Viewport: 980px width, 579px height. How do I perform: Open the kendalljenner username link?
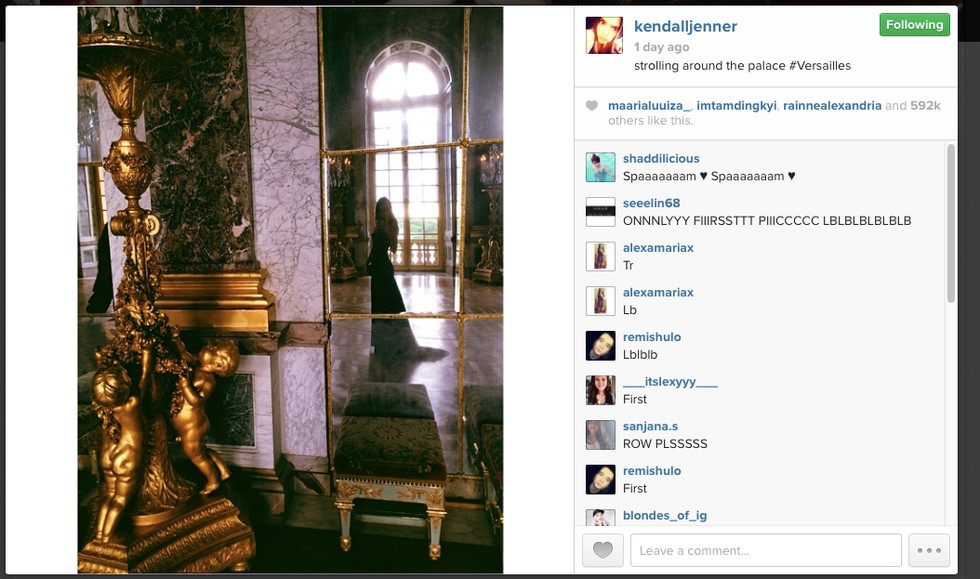pyautogui.click(x=685, y=26)
